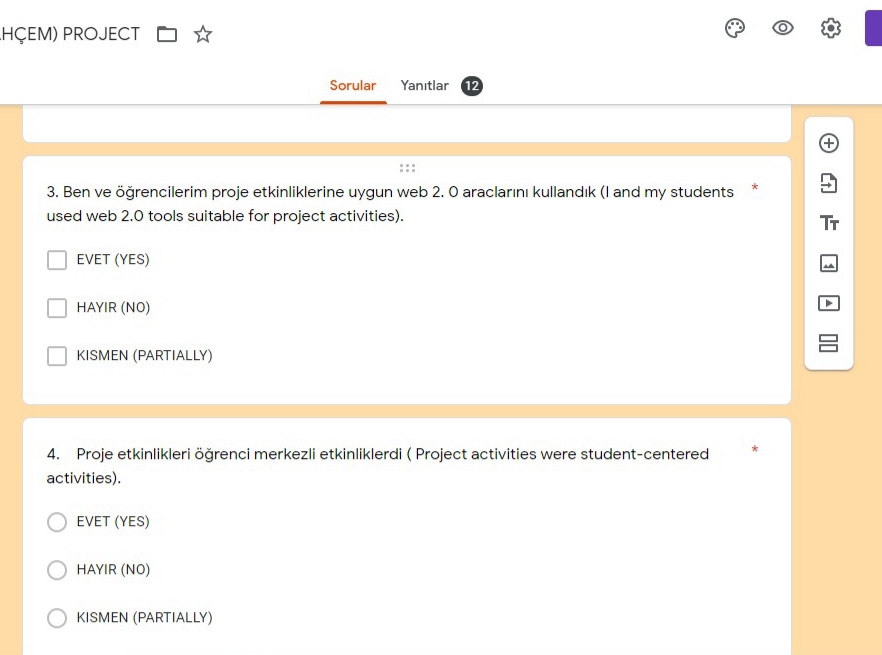Add an image to form
The width and height of the screenshot is (882, 655).
click(829, 263)
